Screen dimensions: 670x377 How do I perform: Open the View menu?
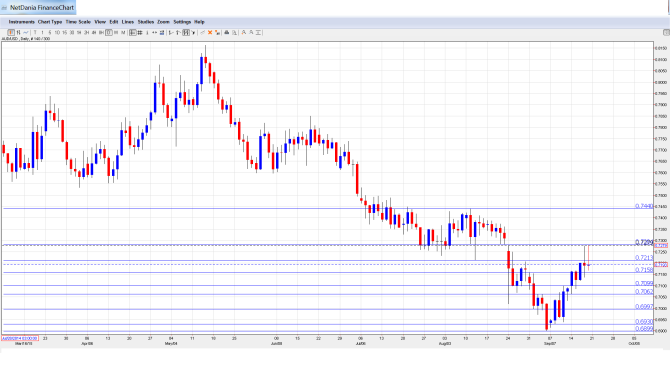(x=100, y=22)
